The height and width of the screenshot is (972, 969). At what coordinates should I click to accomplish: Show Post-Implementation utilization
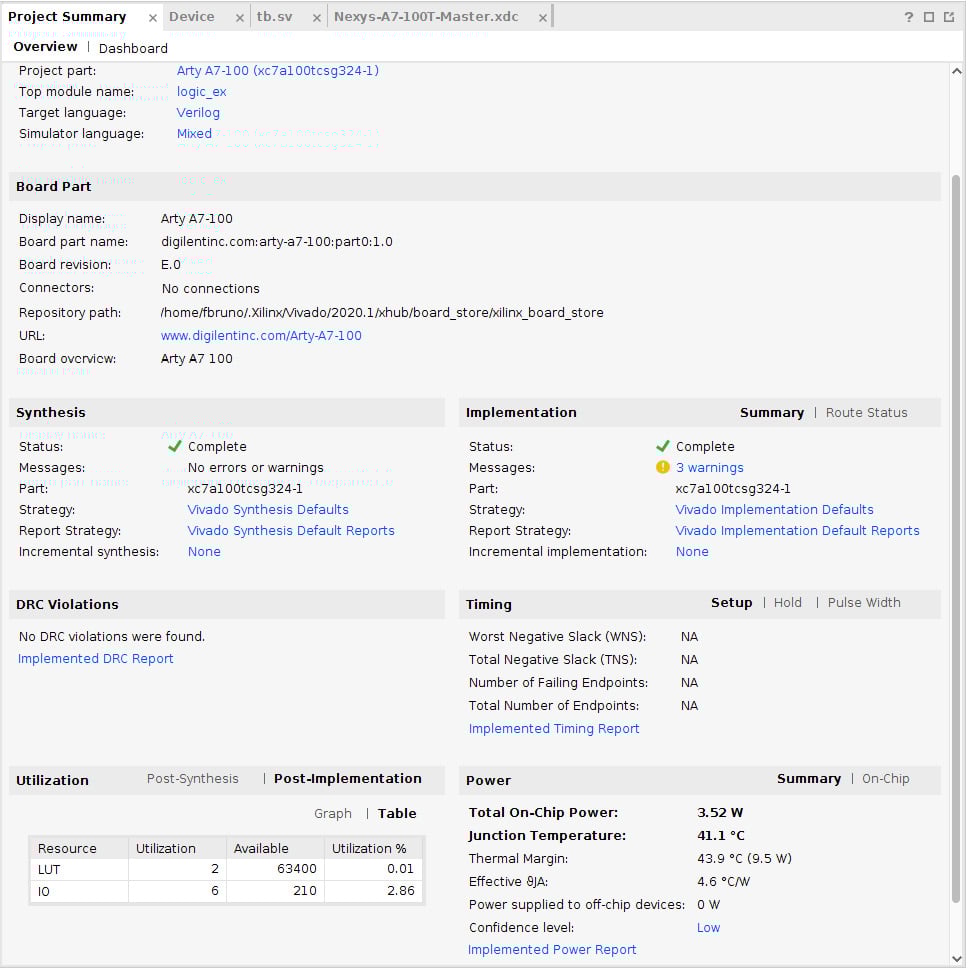click(348, 779)
